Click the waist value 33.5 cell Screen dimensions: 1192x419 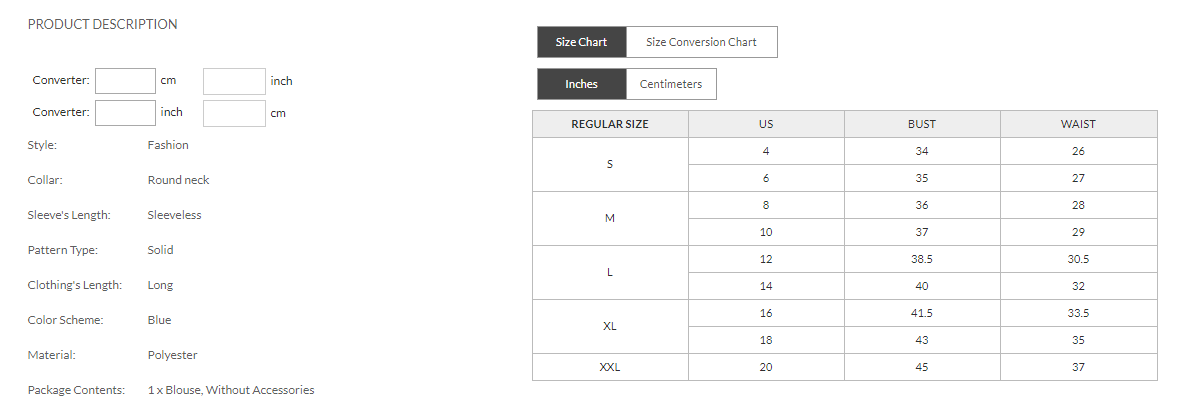coord(1078,313)
